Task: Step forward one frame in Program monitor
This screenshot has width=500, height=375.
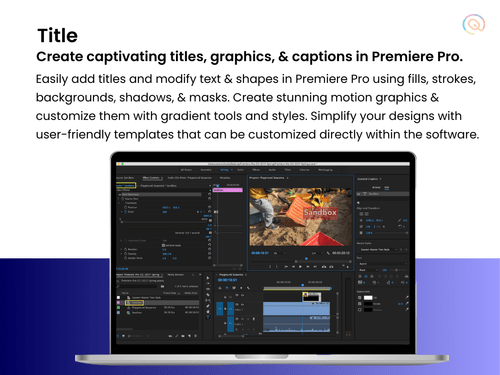Action: (x=308, y=267)
